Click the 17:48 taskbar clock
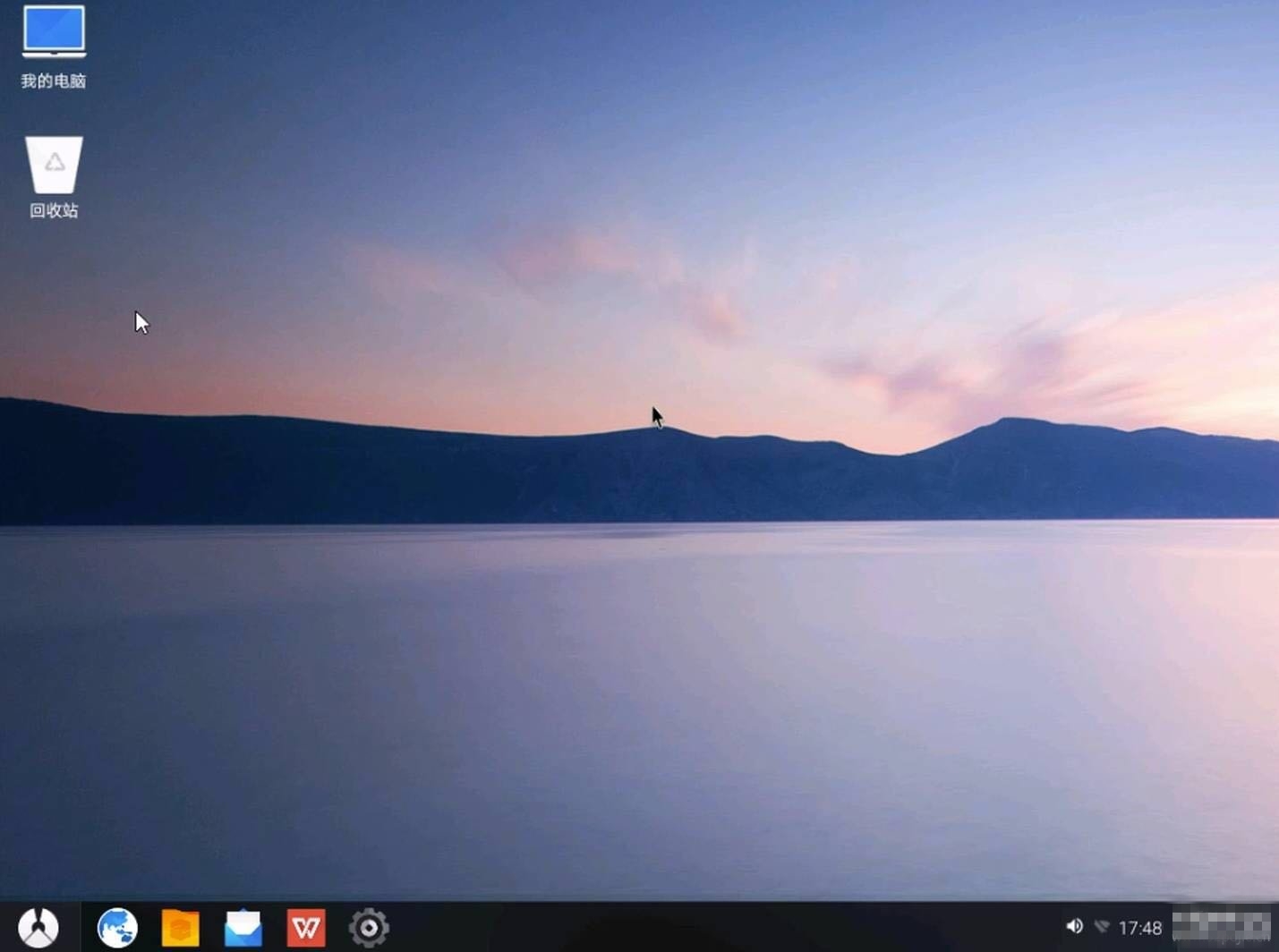Image resolution: width=1279 pixels, height=952 pixels. click(1140, 928)
